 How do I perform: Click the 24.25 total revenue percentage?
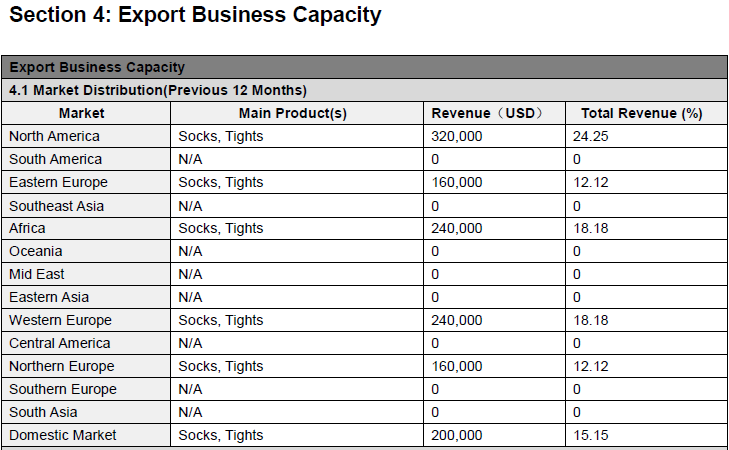coord(591,136)
